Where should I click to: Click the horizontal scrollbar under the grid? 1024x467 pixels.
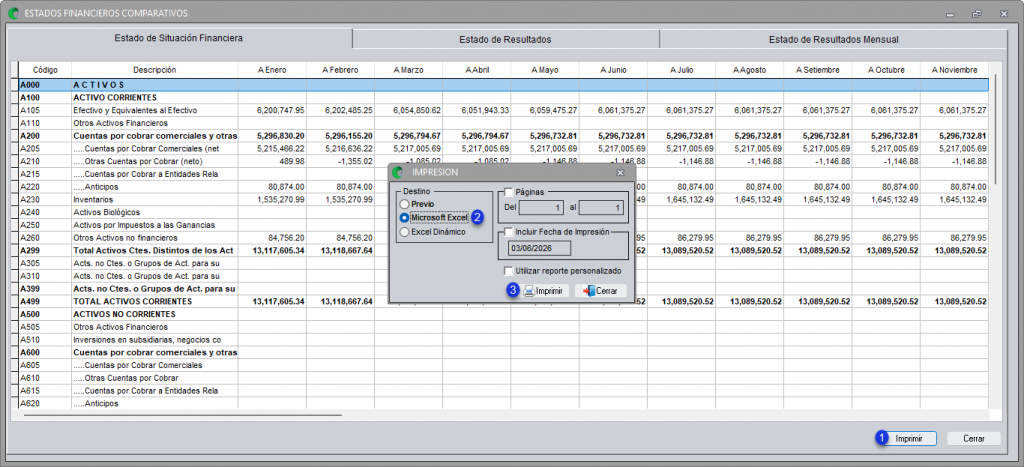[x=183, y=414]
